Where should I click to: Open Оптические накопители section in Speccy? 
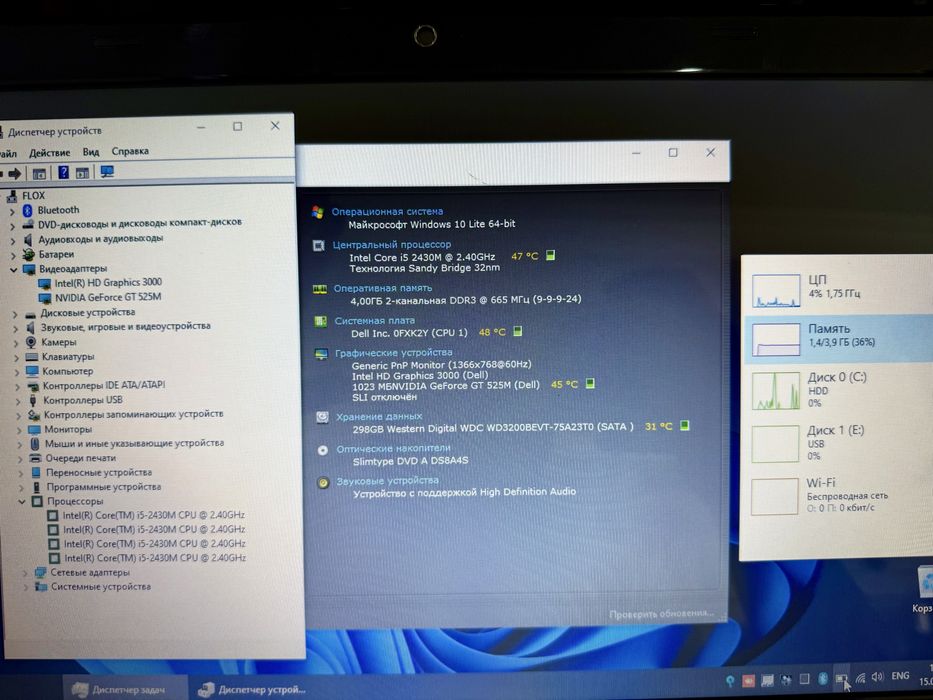point(393,449)
